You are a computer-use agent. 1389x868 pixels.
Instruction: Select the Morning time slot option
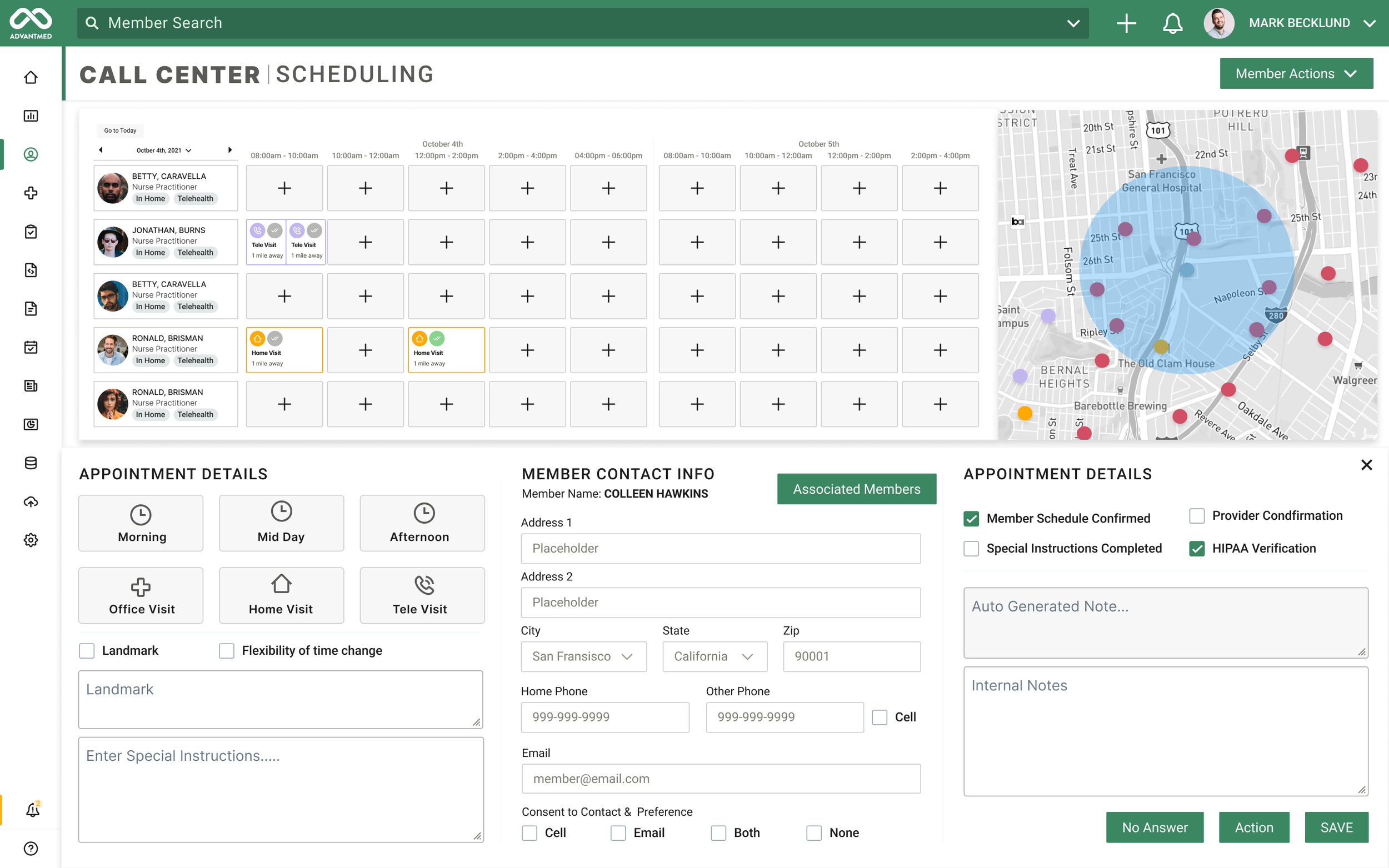141,523
